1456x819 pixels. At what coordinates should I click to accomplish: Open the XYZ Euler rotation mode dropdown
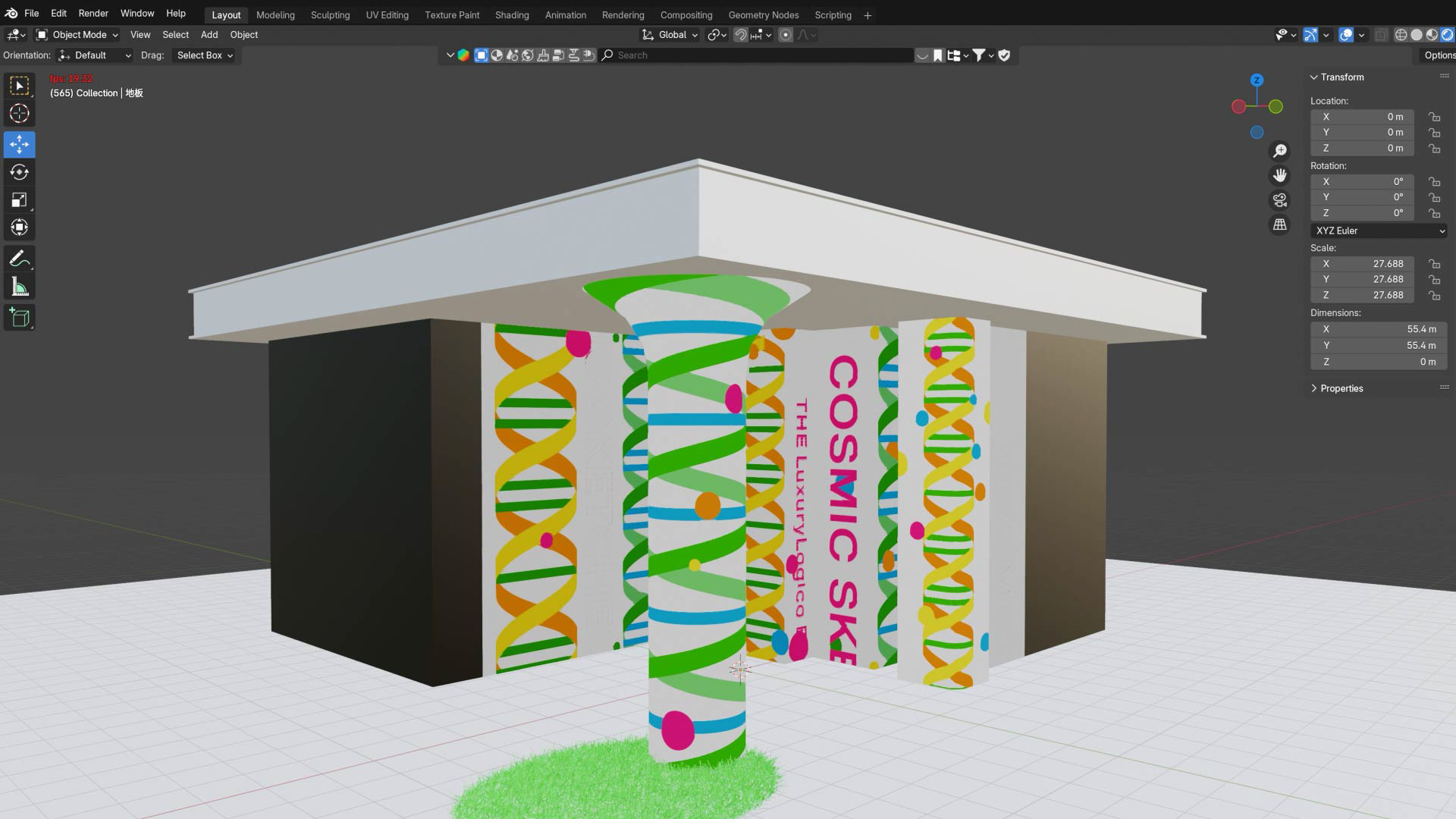(1378, 231)
